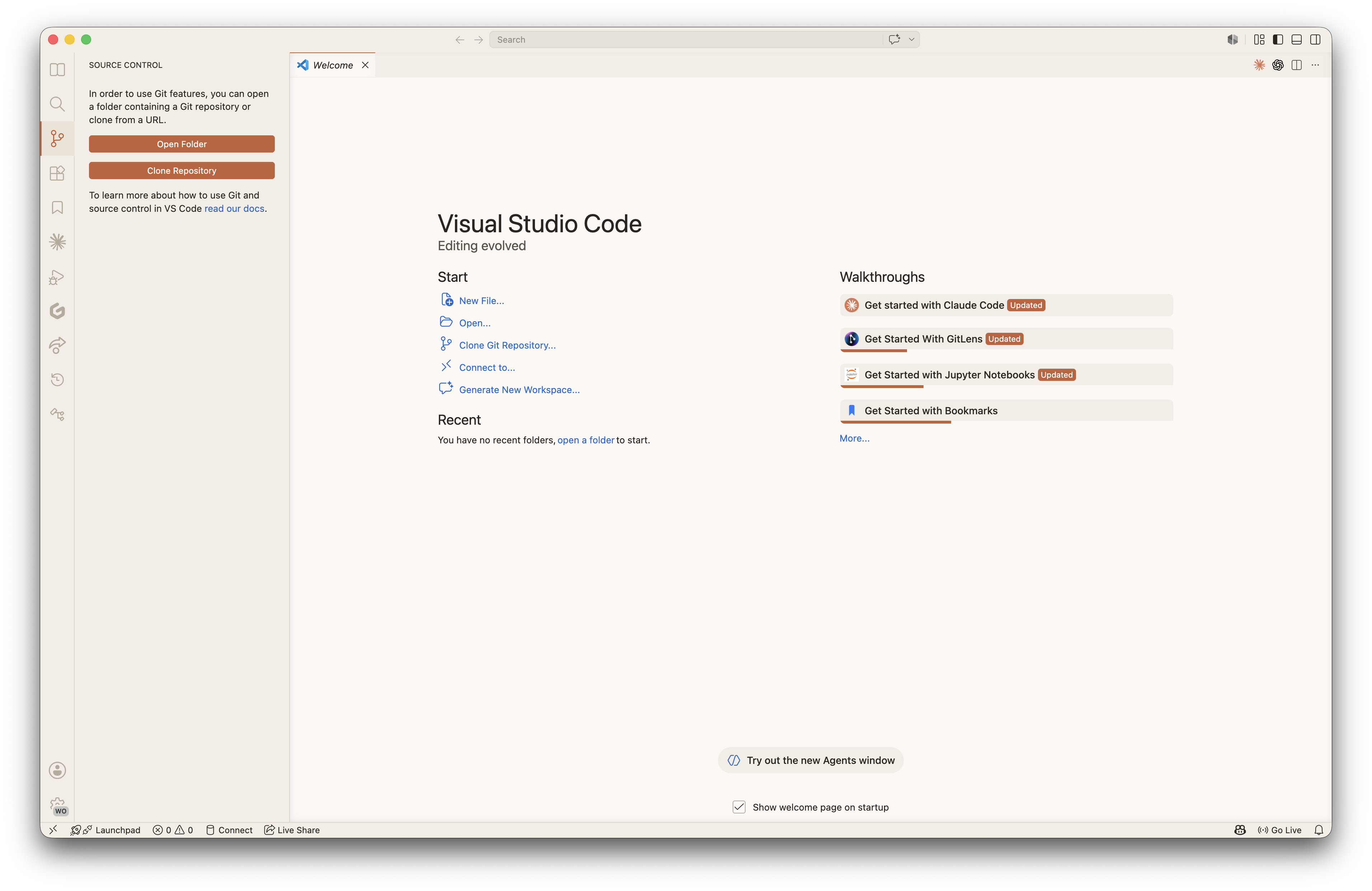This screenshot has width=1372, height=891.
Task: Open the GitLens view in activity bar
Action: pyautogui.click(x=57, y=311)
